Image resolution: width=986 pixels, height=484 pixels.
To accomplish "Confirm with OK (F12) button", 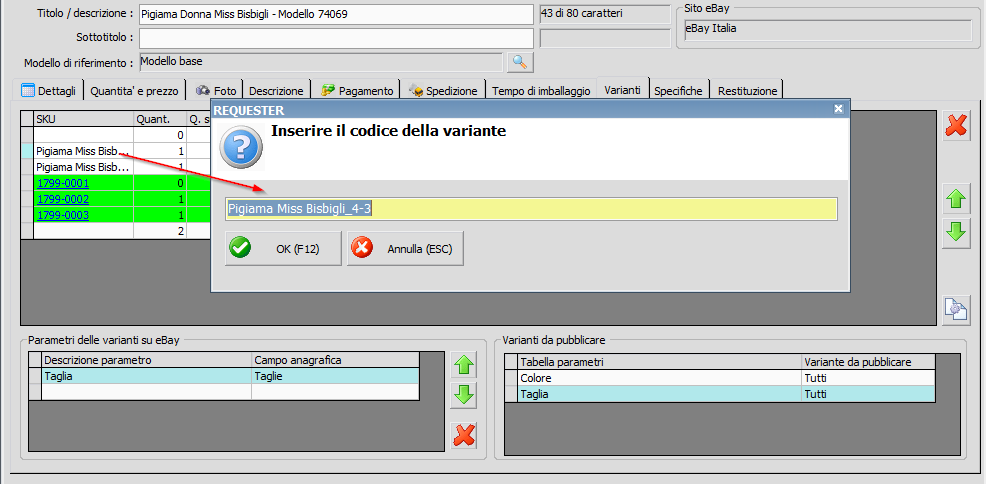I will click(x=283, y=249).
